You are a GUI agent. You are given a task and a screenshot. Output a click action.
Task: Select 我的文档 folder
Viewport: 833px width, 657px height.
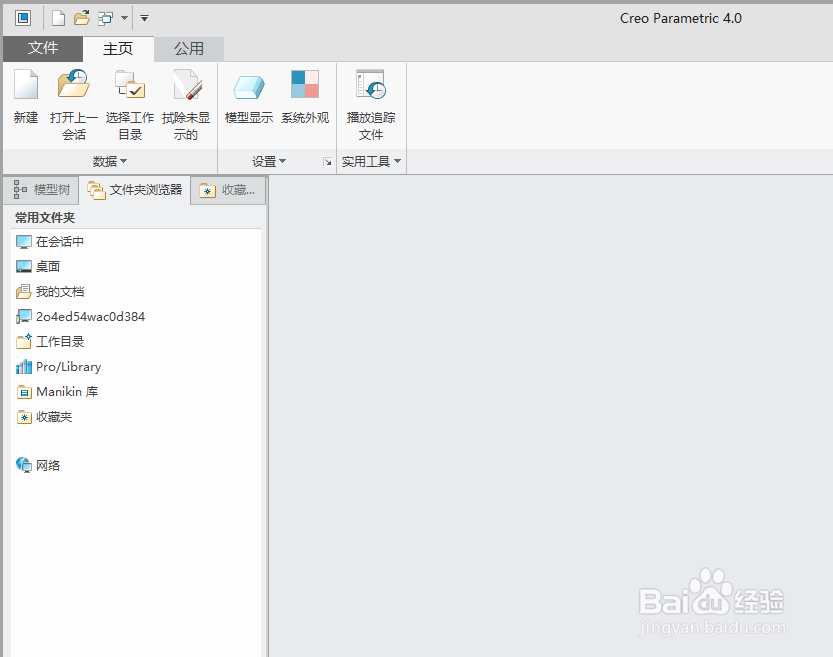click(50, 292)
